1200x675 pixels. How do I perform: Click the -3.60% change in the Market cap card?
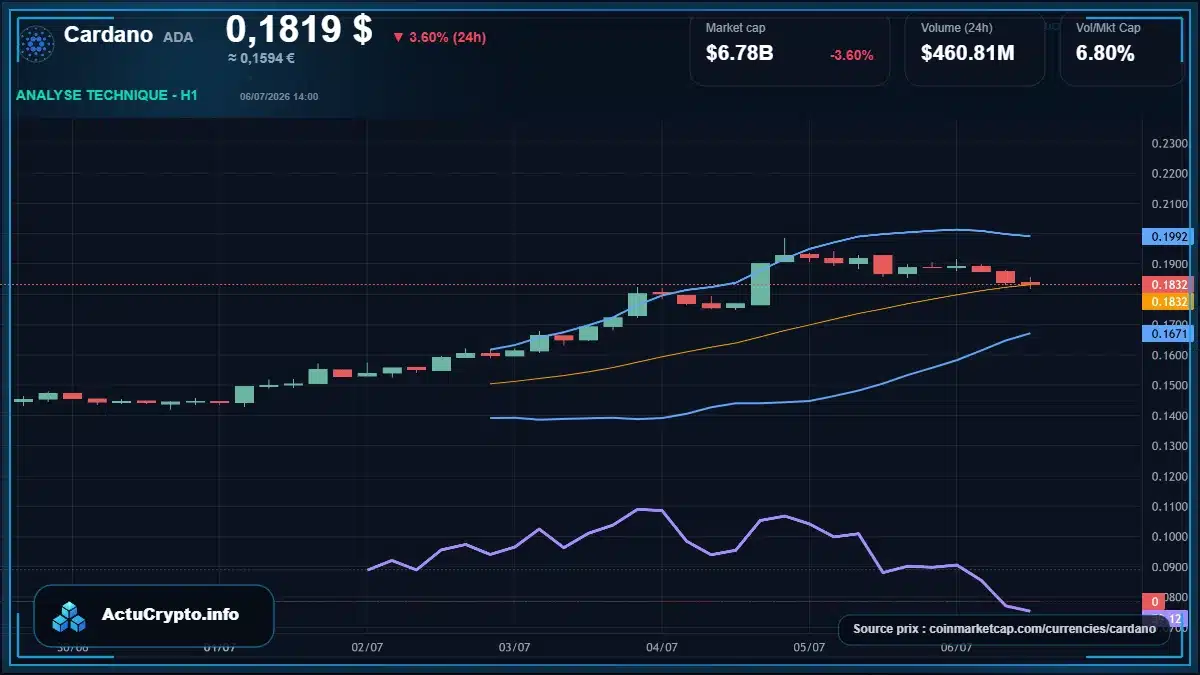pos(852,55)
